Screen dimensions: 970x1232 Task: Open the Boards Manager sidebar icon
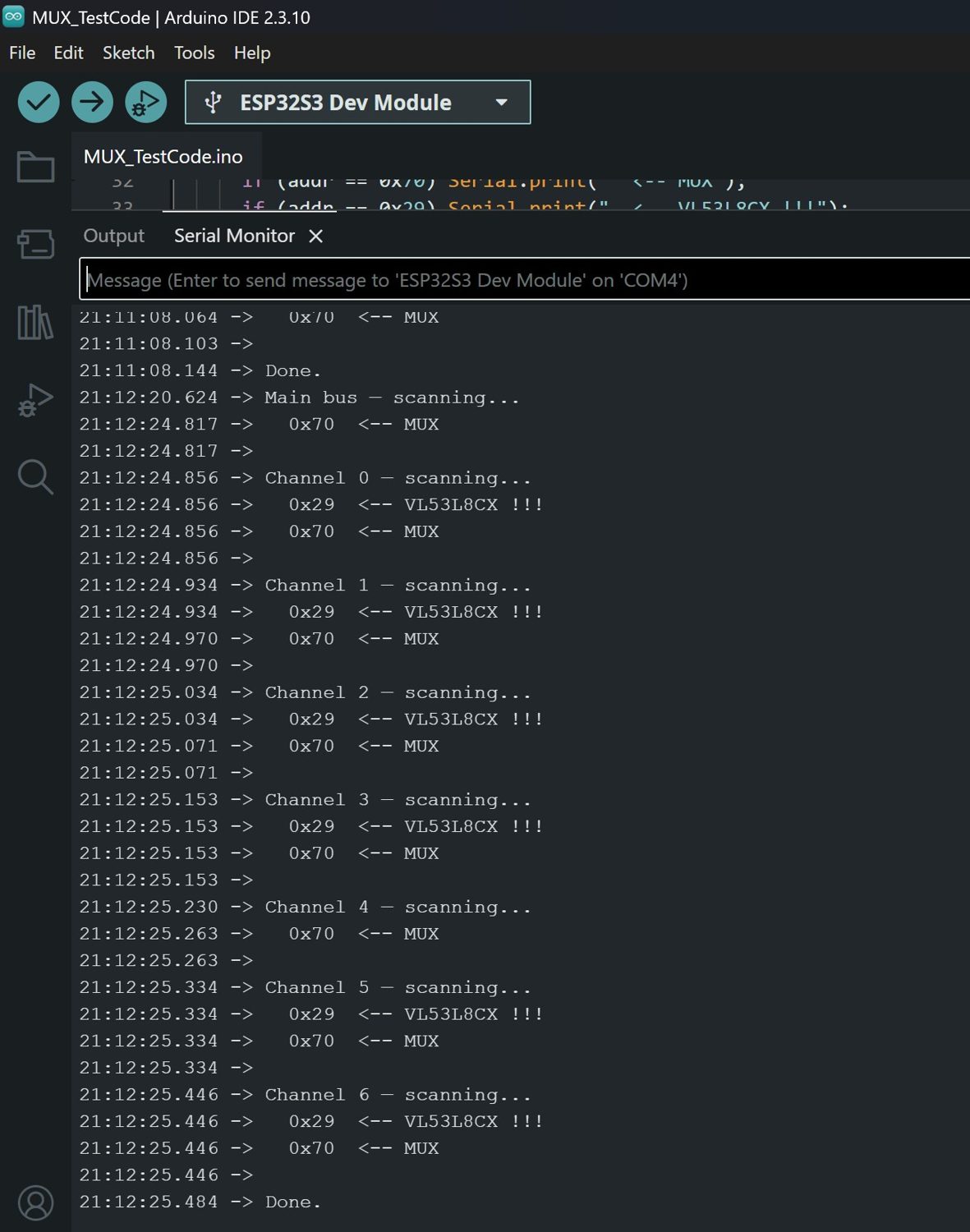click(x=35, y=244)
